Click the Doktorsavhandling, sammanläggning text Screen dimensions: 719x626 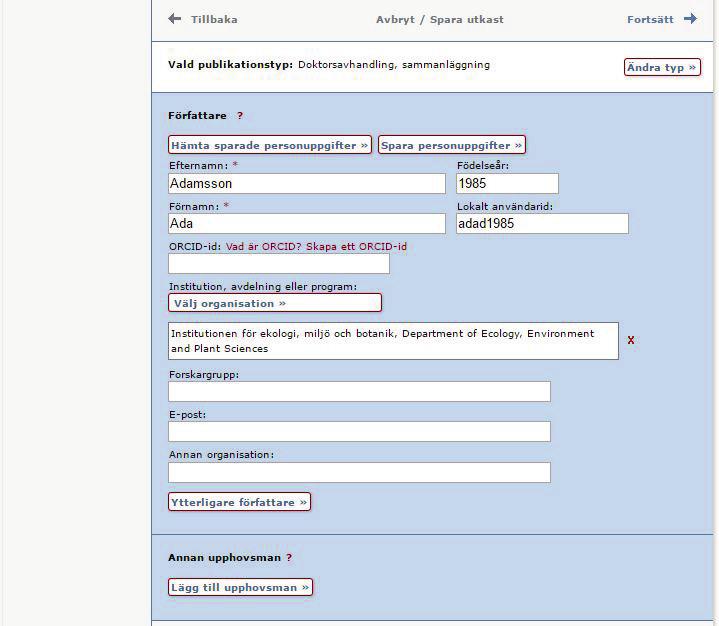tap(394, 65)
